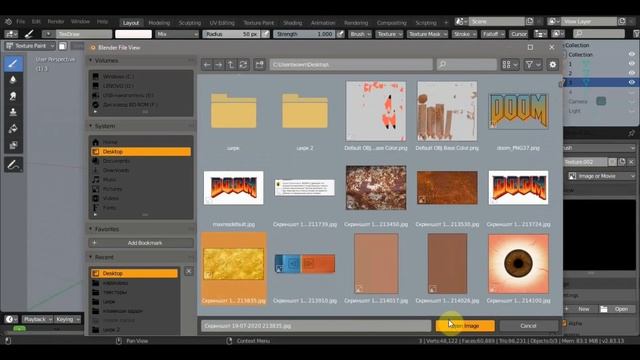Screen dimensions: 640x360
Task: Click the File View search field
Action: [467, 64]
